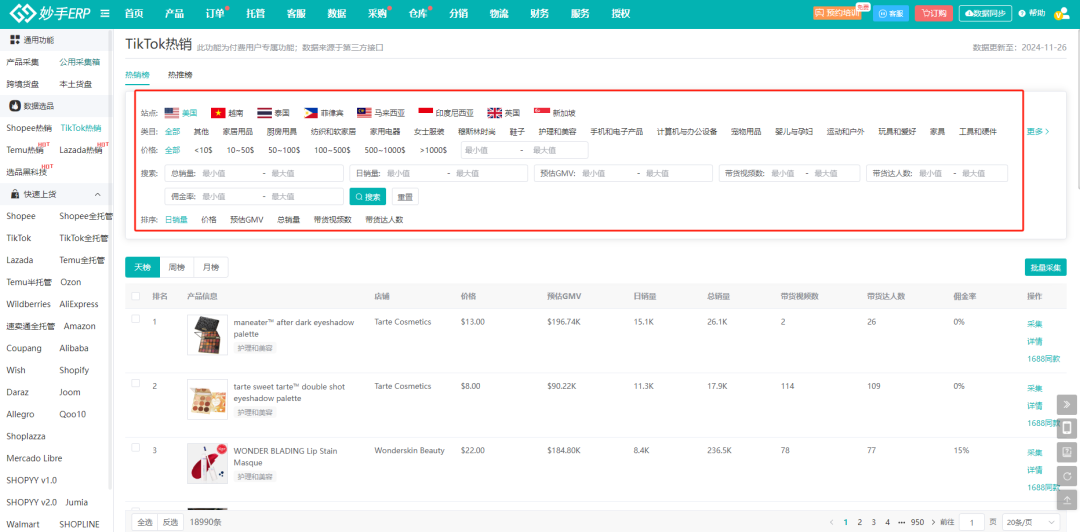
Task: Click the floating mobile phone icon
Action: pyautogui.click(x=1066, y=428)
